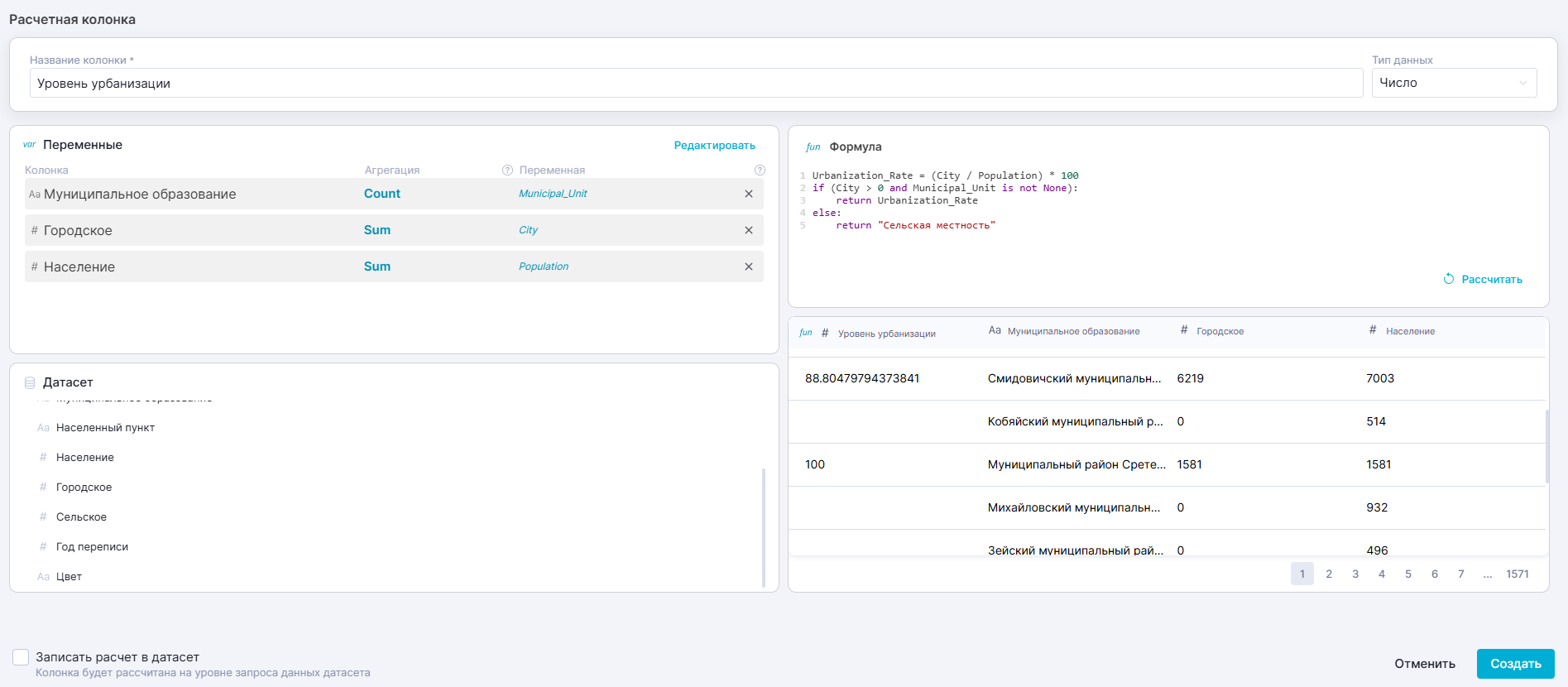Change Sum aggregation for Население
Viewport: 1568px width, 687px height.
pos(376,267)
